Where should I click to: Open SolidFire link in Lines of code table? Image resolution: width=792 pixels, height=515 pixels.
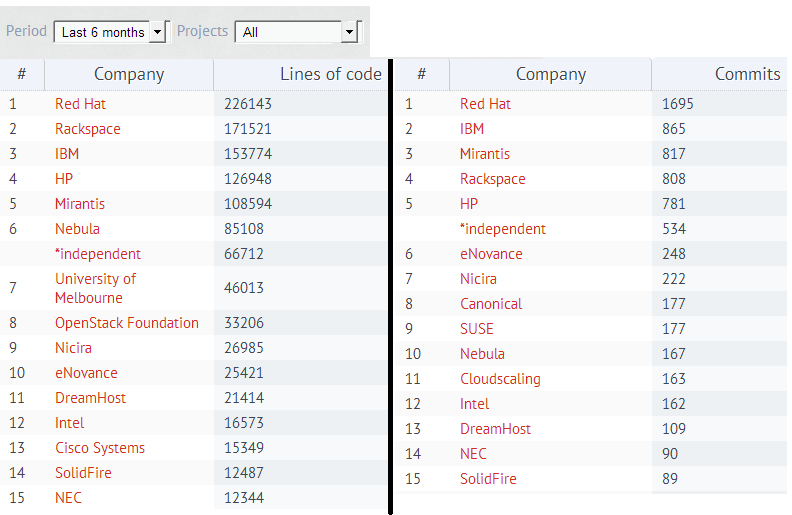(83, 473)
